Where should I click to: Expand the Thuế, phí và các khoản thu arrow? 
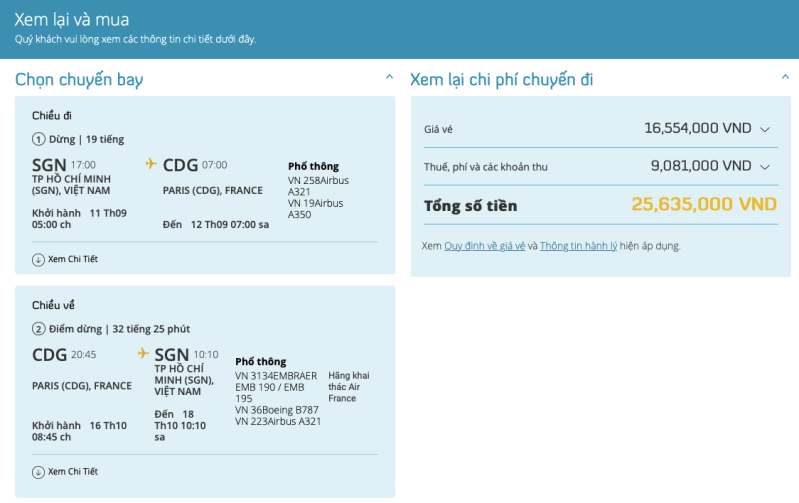(765, 167)
